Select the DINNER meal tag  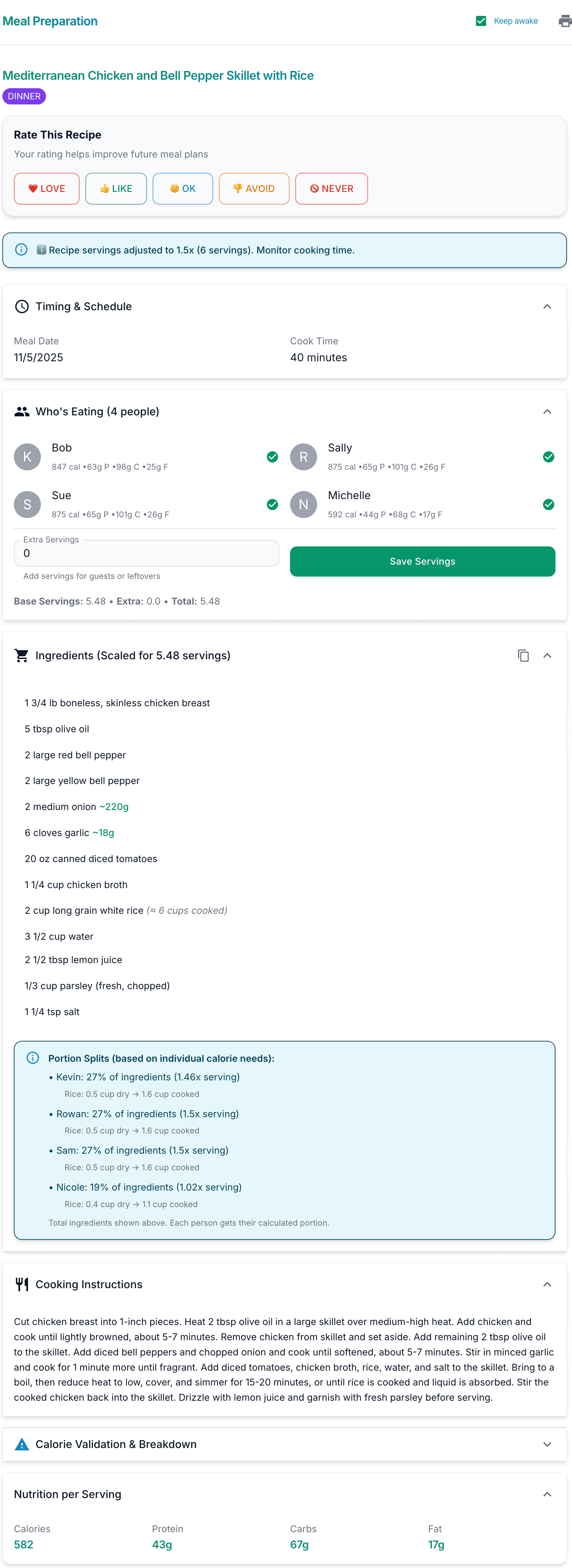click(24, 96)
